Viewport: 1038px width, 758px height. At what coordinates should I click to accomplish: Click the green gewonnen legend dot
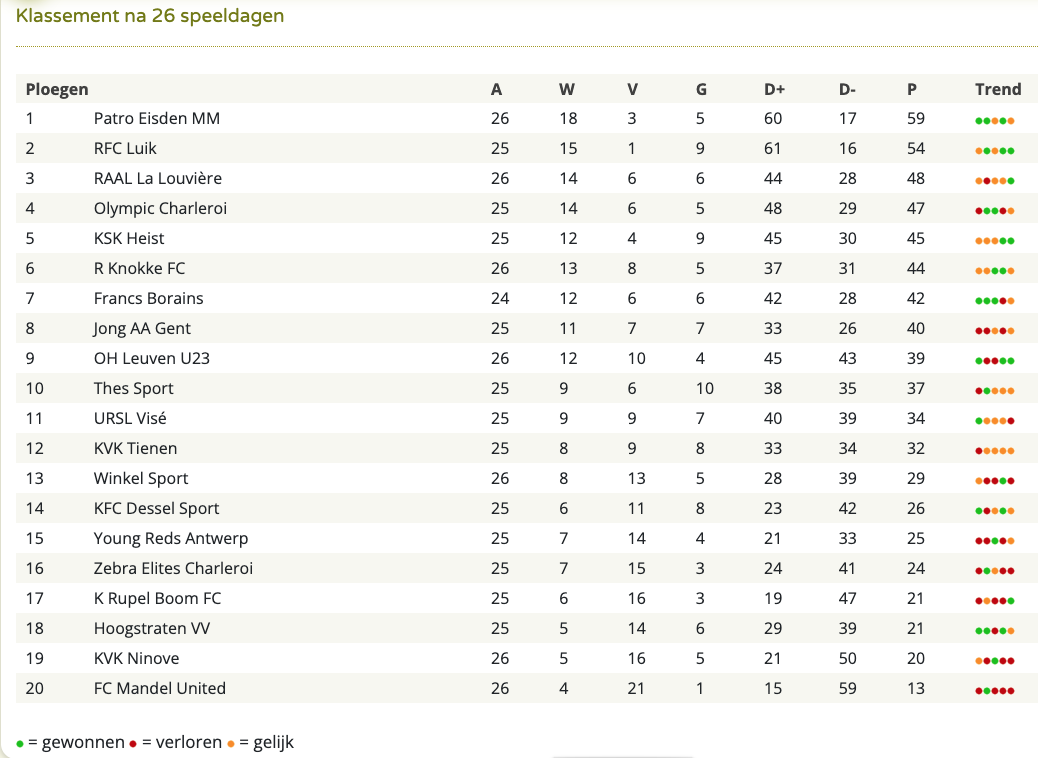point(20,744)
